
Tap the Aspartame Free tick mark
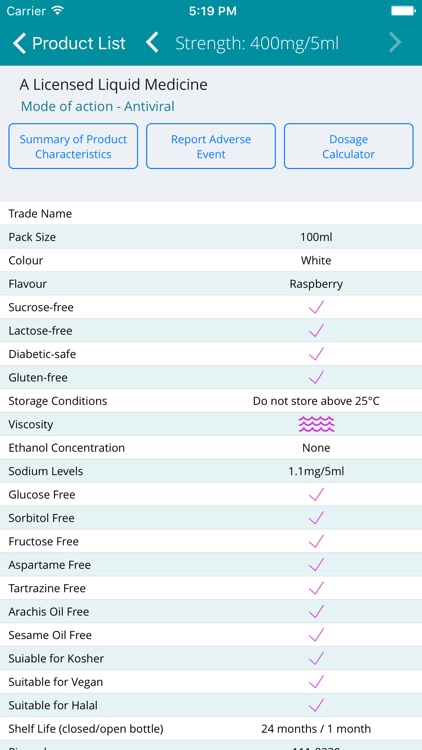pyautogui.click(x=316, y=564)
